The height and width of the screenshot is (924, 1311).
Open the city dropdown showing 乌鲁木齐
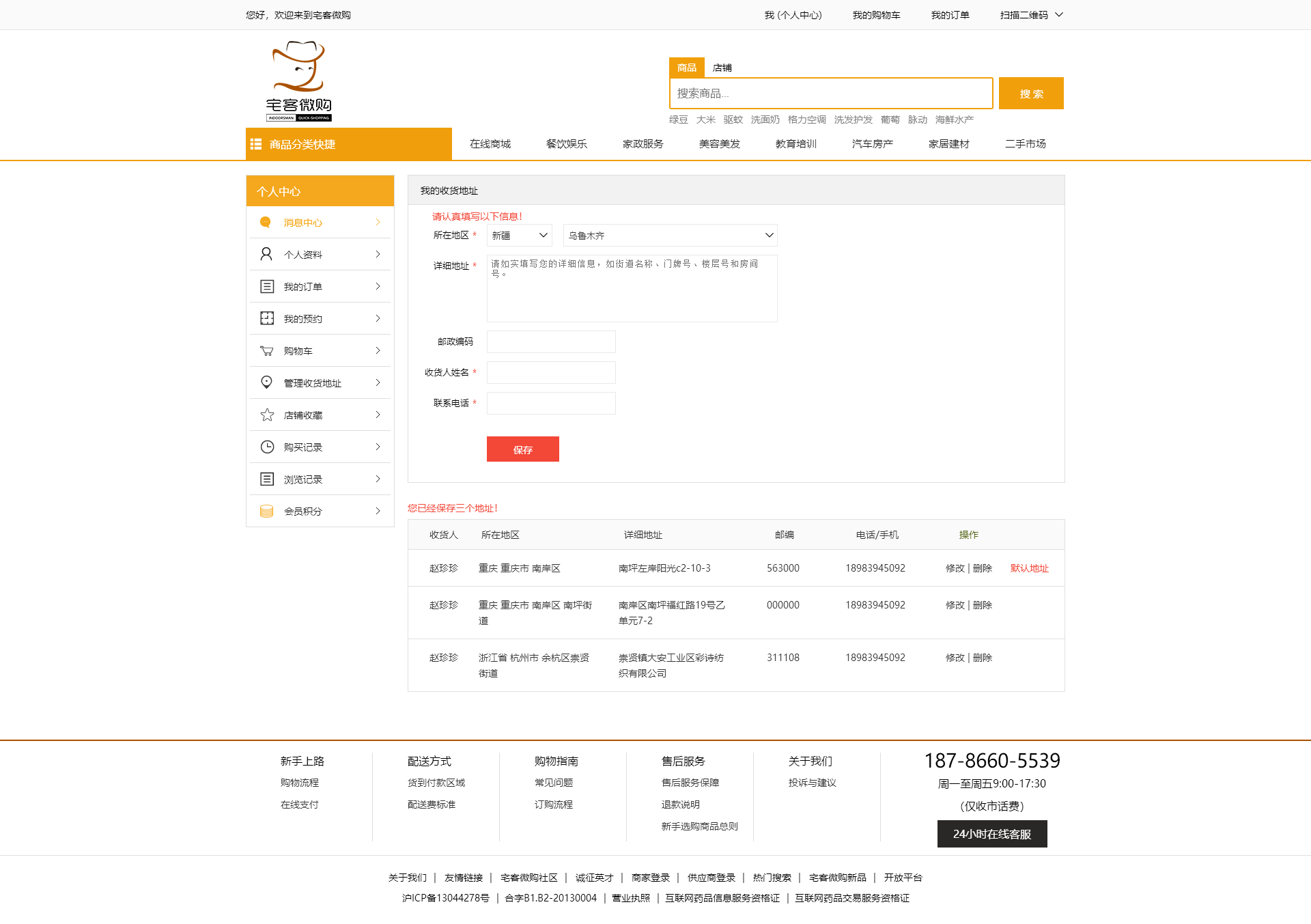[670, 236]
